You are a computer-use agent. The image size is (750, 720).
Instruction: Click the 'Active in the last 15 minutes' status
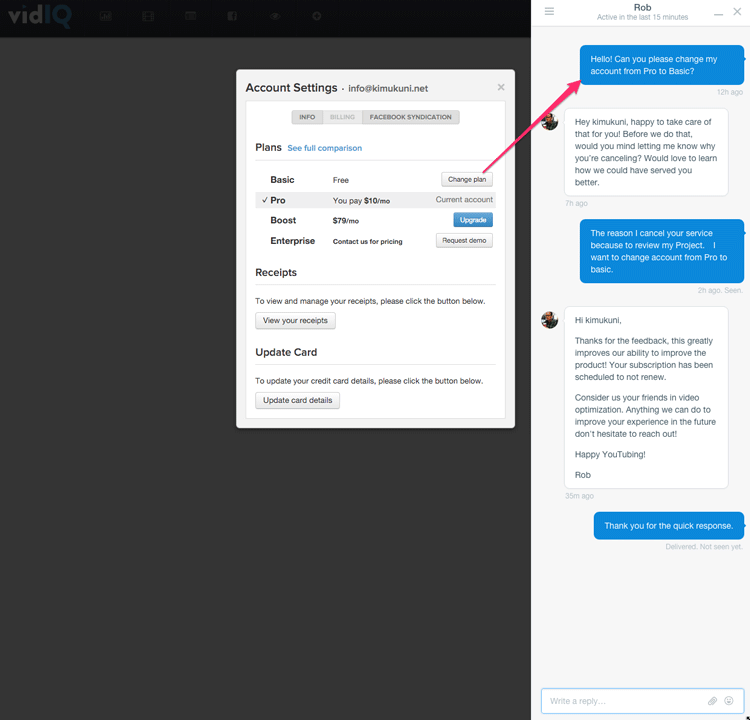(x=642, y=17)
